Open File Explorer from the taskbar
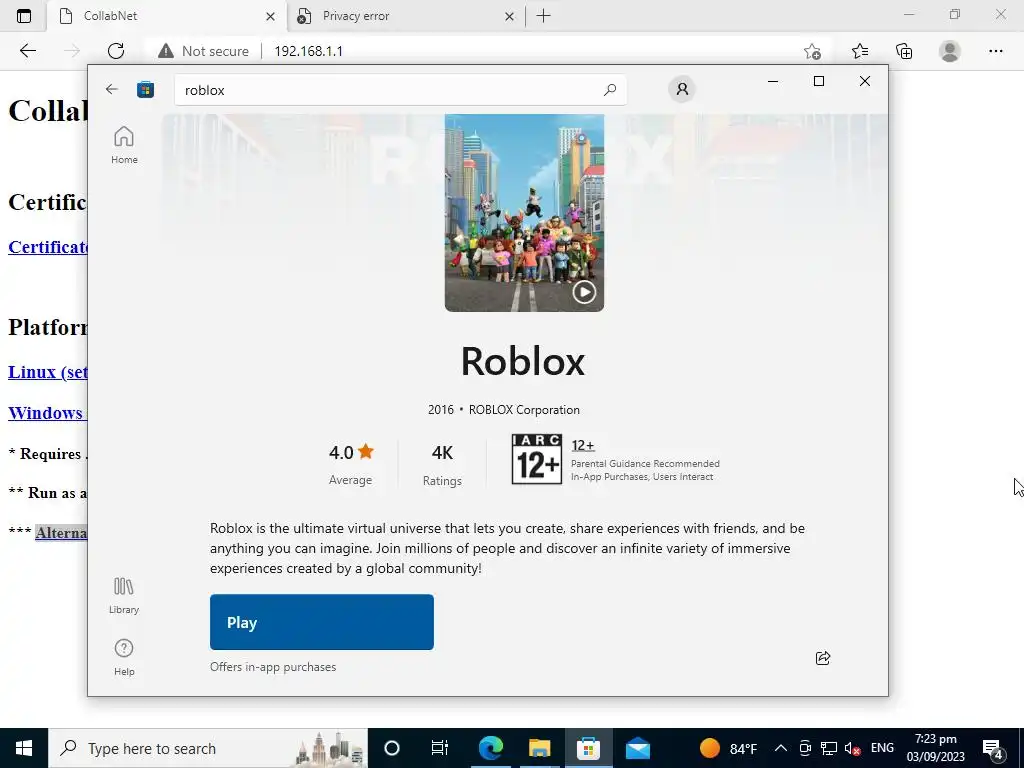This screenshot has width=1024, height=768. coord(539,748)
